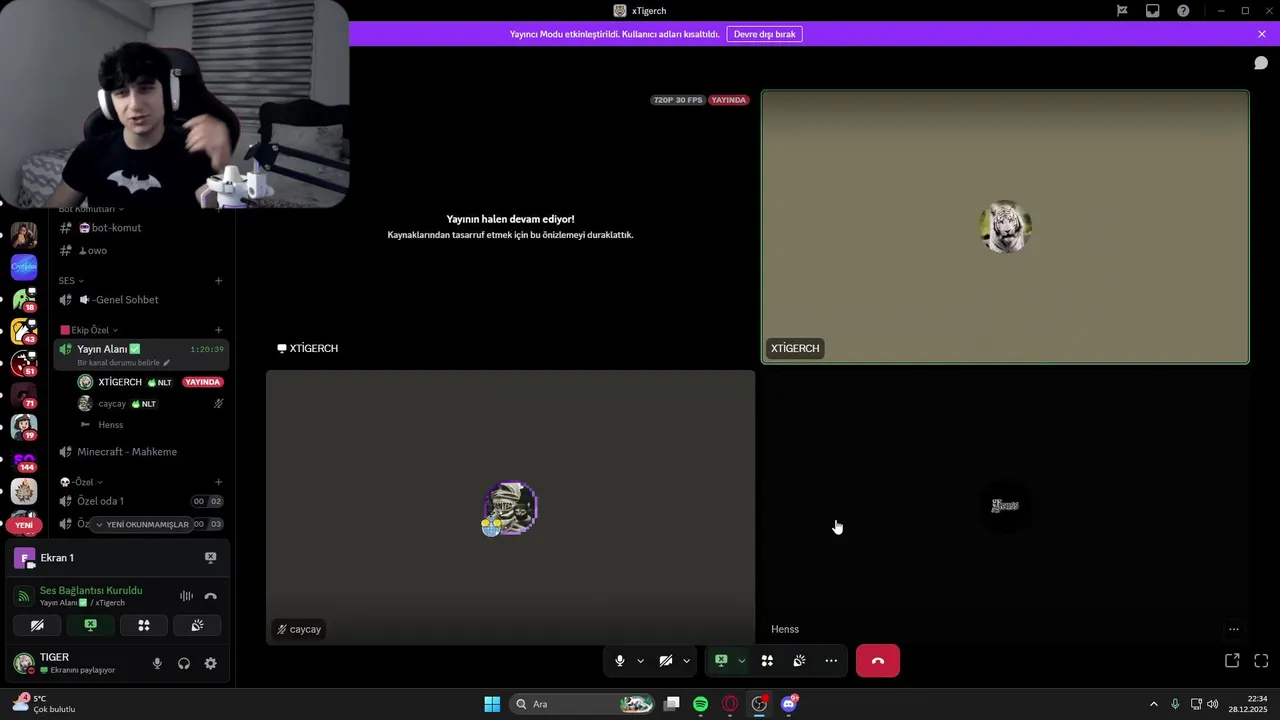Open camera device options arrow

coord(686,661)
